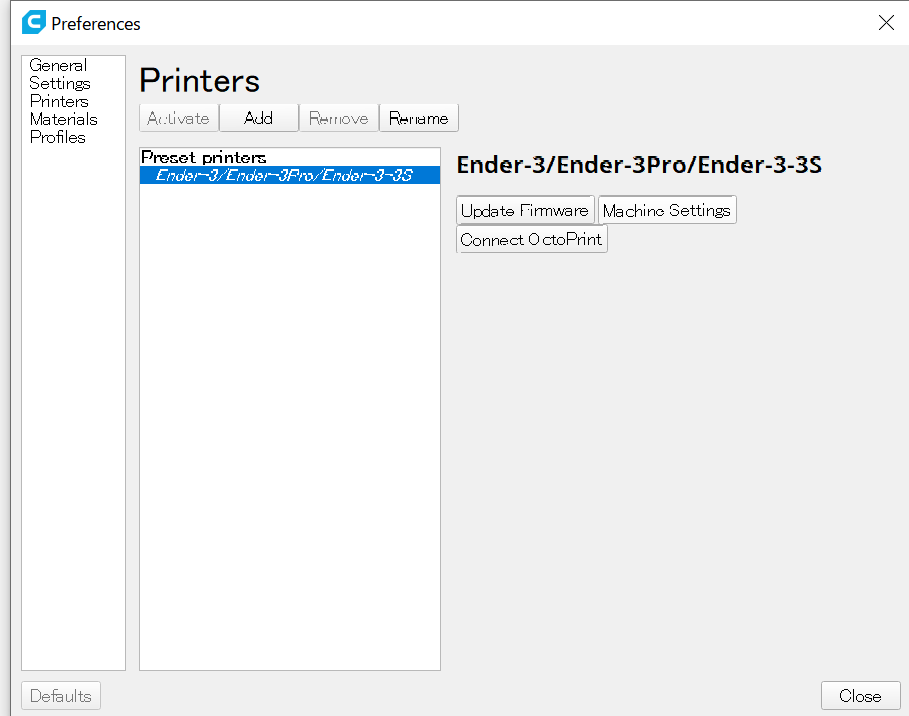Screen dimensions: 909x716
Task: Click the X to close Preferences window
Action: (x=886, y=23)
